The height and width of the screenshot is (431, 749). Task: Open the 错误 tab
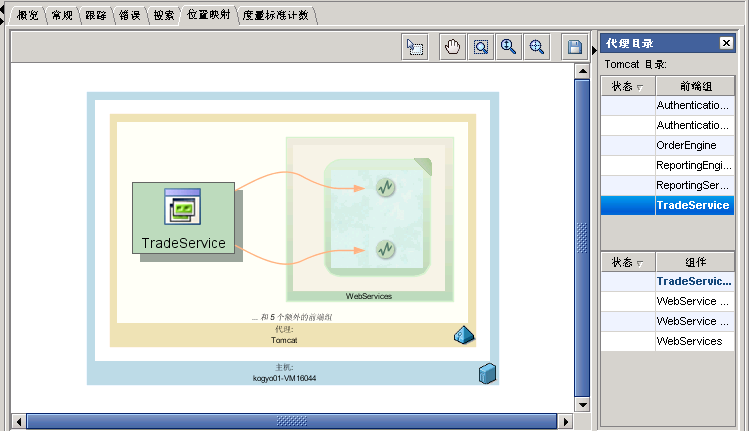(x=130, y=15)
